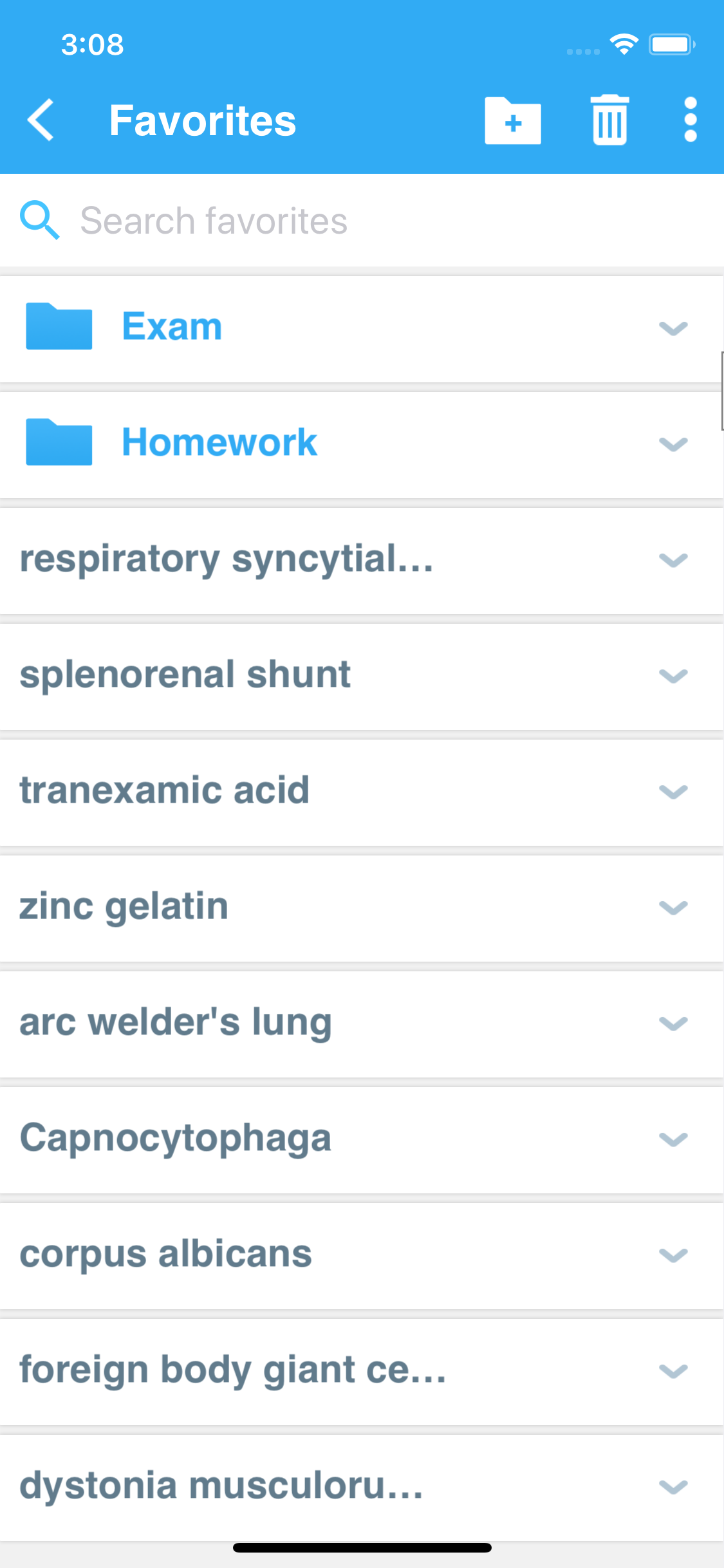The height and width of the screenshot is (1568, 724).
Task: Select the corpus albicans entry
Action: click(x=166, y=1254)
